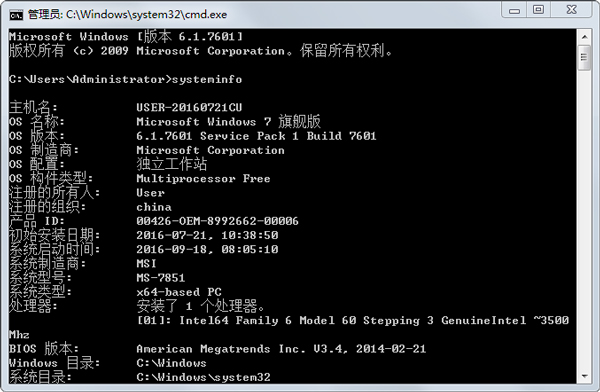The width and height of the screenshot is (600, 392).
Task: Click the host name 'USER-20160721CU'
Action: click(x=189, y=108)
